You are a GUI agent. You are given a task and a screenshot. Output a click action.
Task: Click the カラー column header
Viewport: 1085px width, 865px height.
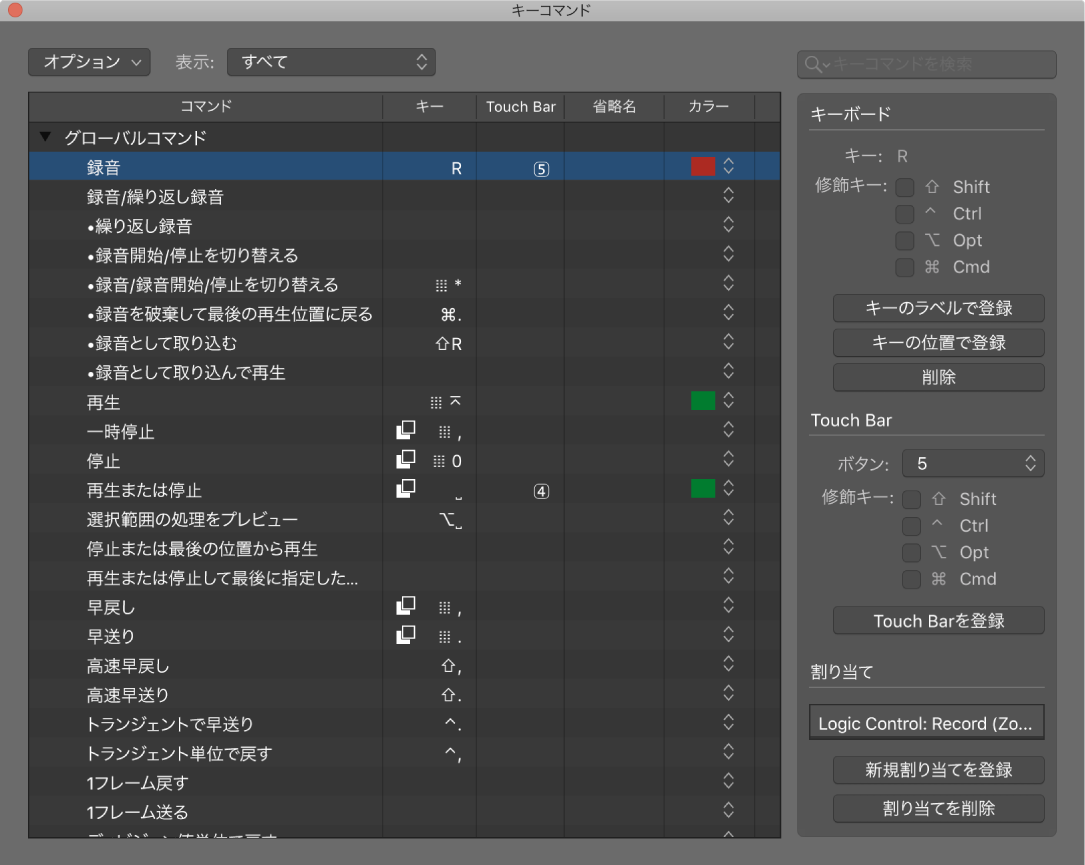point(708,106)
